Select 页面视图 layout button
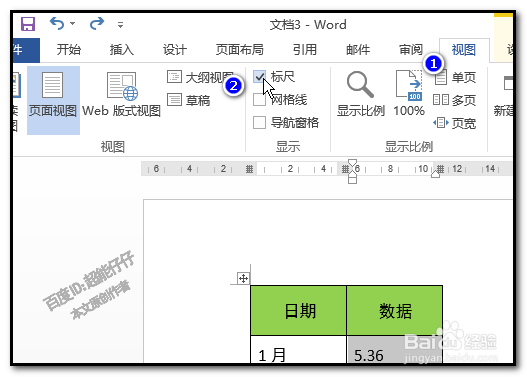The width and height of the screenshot is (527, 377). click(53, 100)
